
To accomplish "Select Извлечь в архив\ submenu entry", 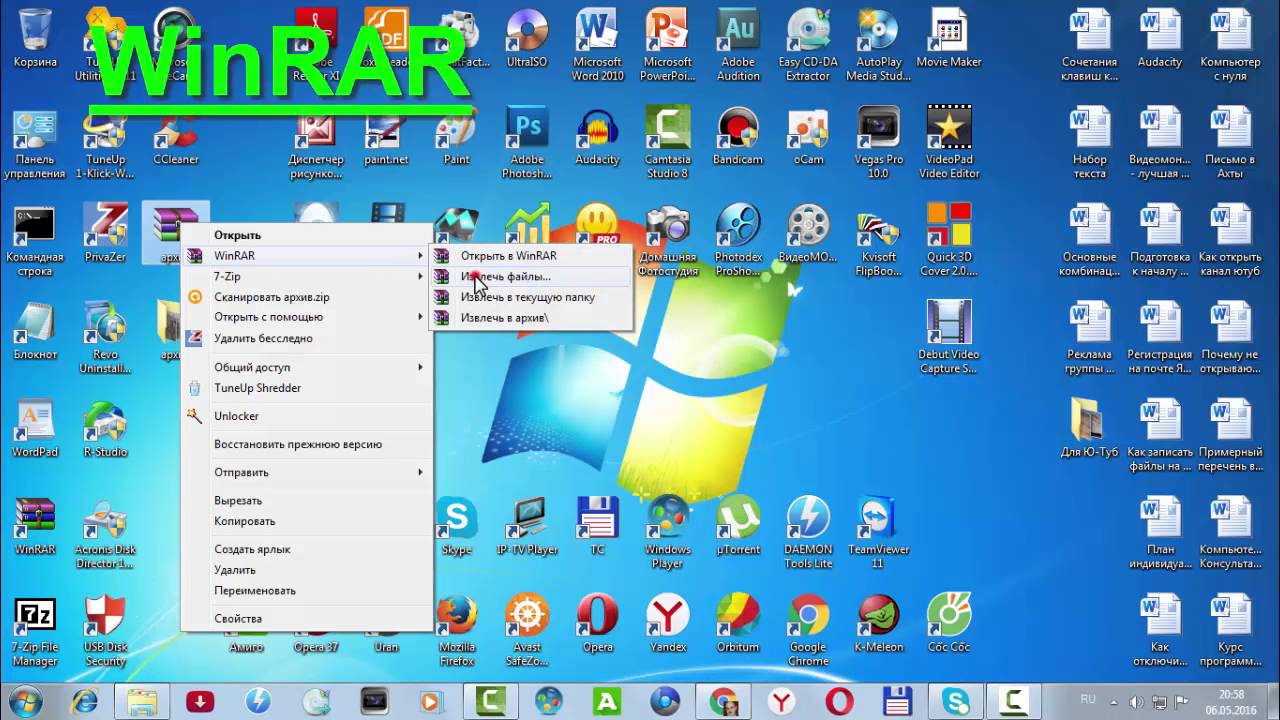I will pos(531,318).
